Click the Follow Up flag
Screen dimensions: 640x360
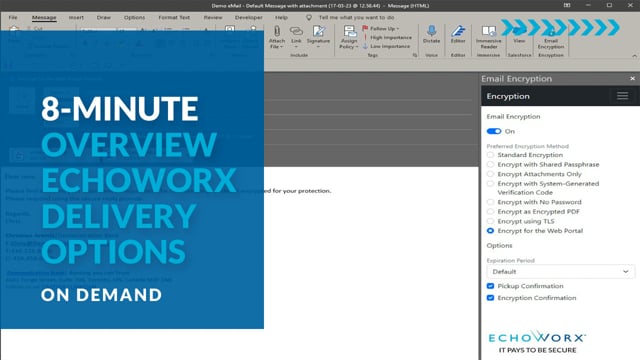tap(365, 29)
